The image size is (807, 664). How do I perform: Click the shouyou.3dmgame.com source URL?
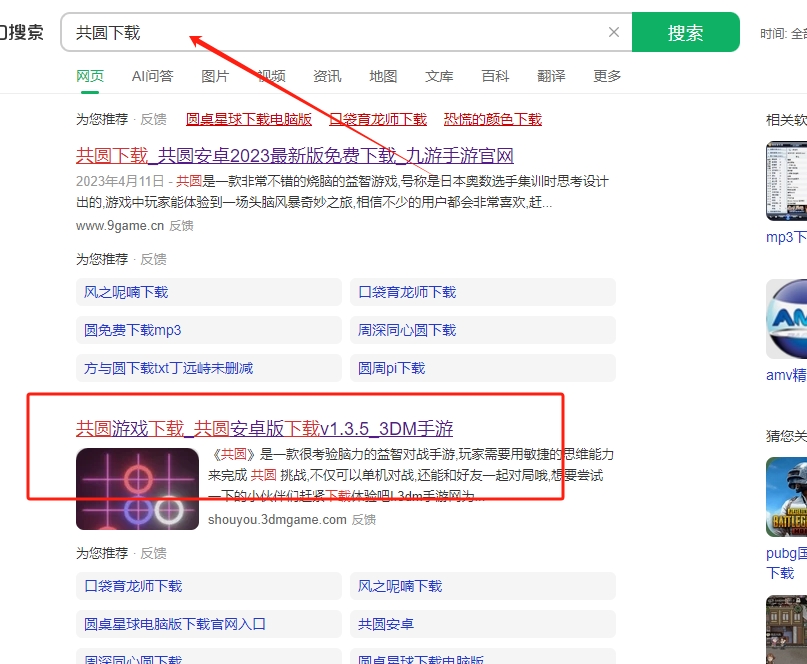coord(277,519)
